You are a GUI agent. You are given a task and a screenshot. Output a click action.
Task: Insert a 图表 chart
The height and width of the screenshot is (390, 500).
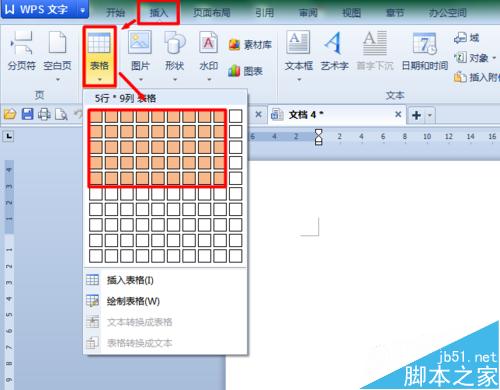tap(246, 71)
